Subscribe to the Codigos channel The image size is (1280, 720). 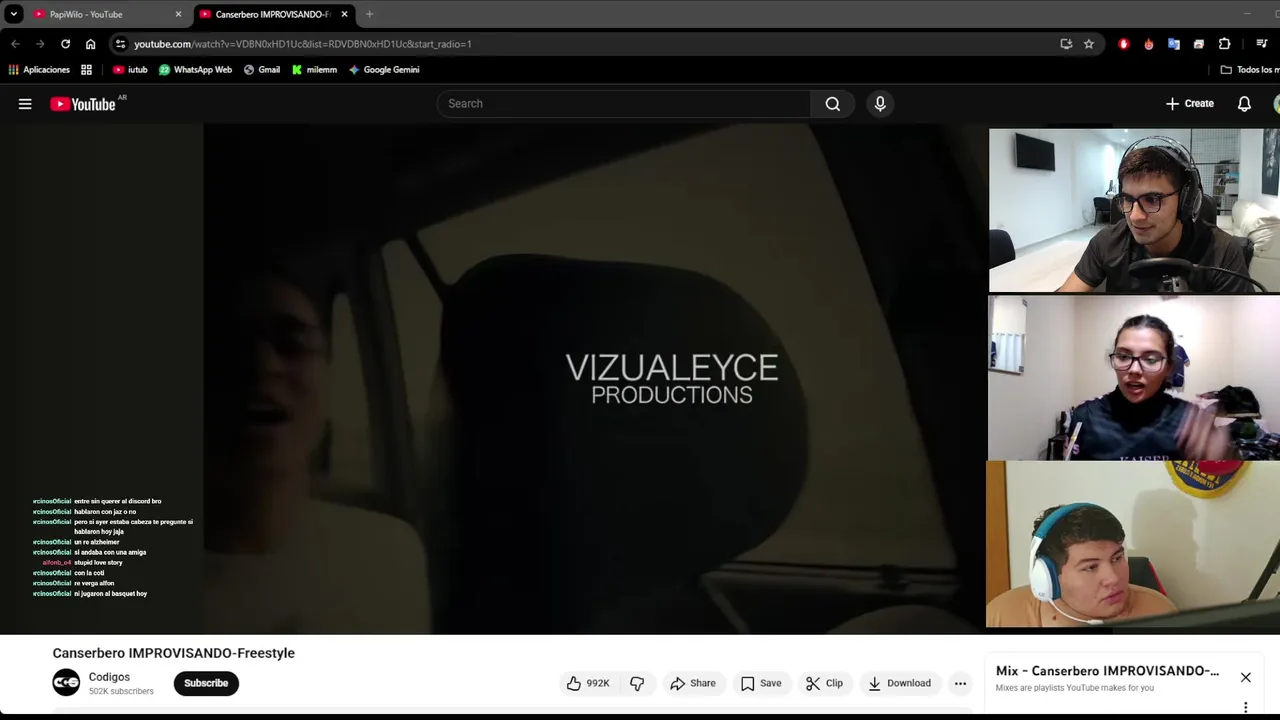pos(206,683)
